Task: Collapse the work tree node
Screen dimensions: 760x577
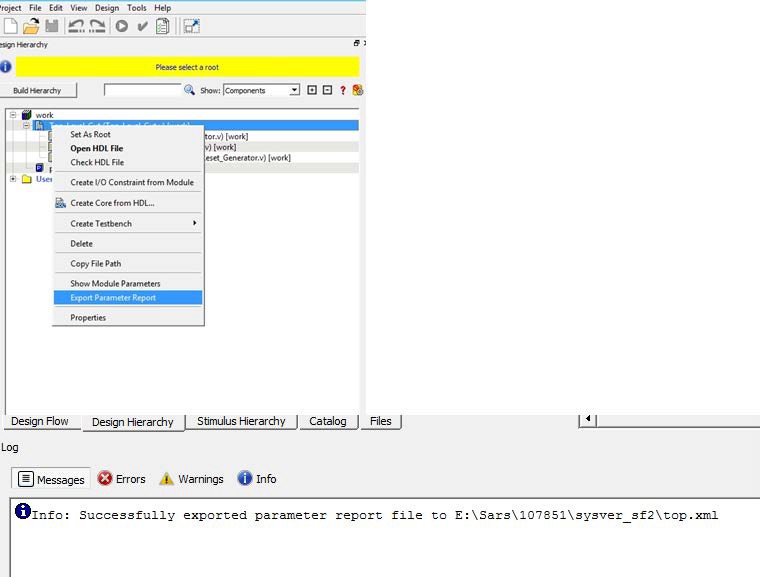Action: pos(14,115)
